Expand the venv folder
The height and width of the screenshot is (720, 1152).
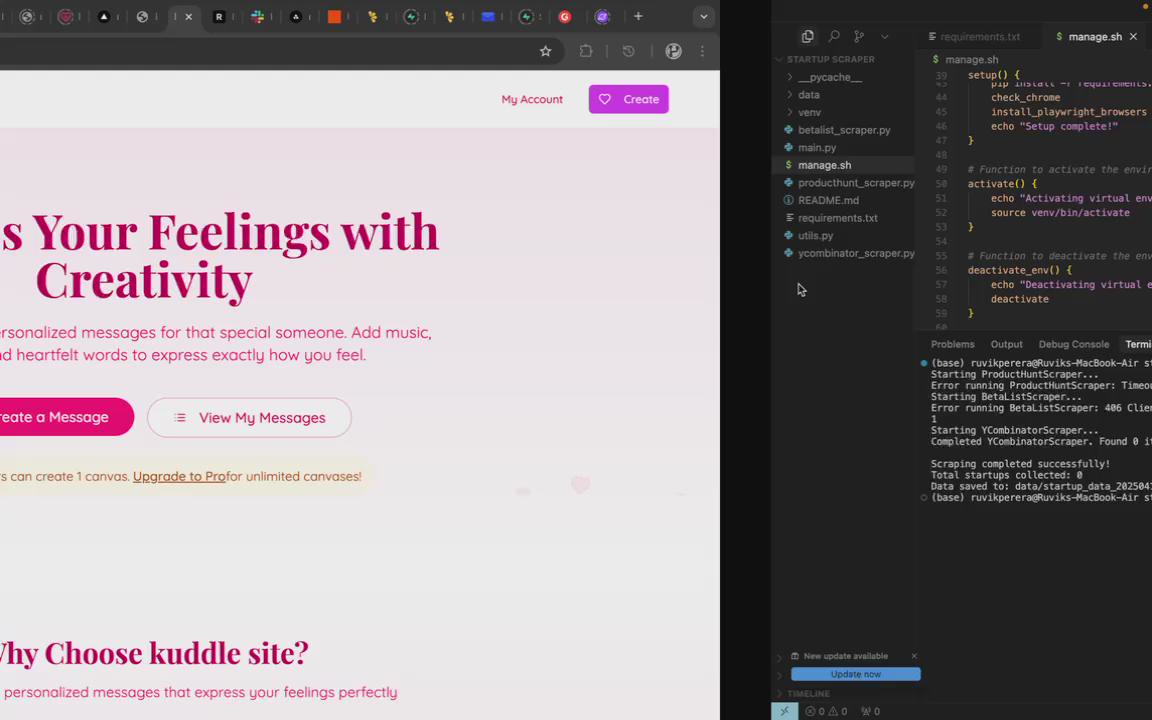click(809, 112)
